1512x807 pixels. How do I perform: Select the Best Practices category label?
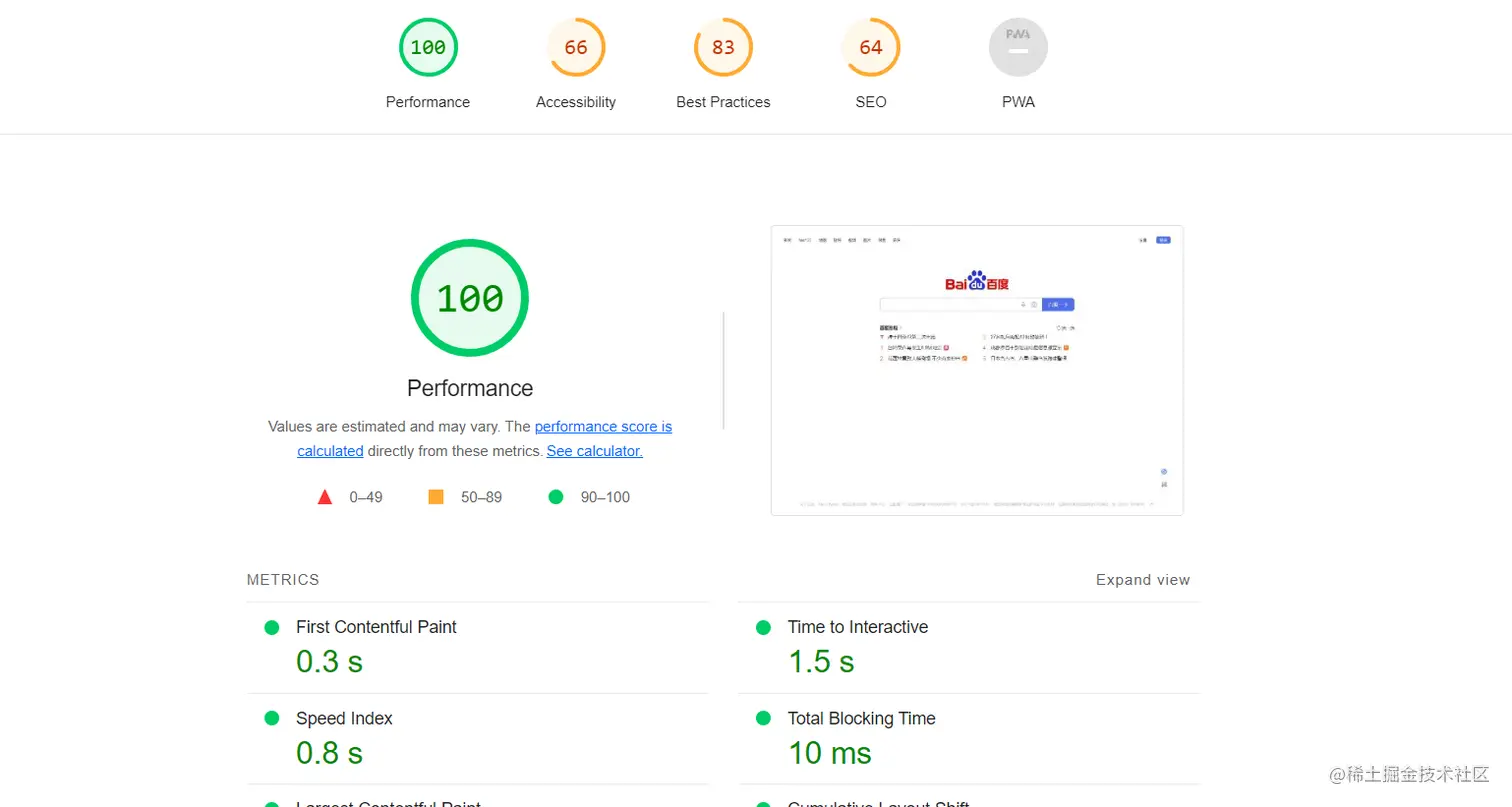coord(723,102)
